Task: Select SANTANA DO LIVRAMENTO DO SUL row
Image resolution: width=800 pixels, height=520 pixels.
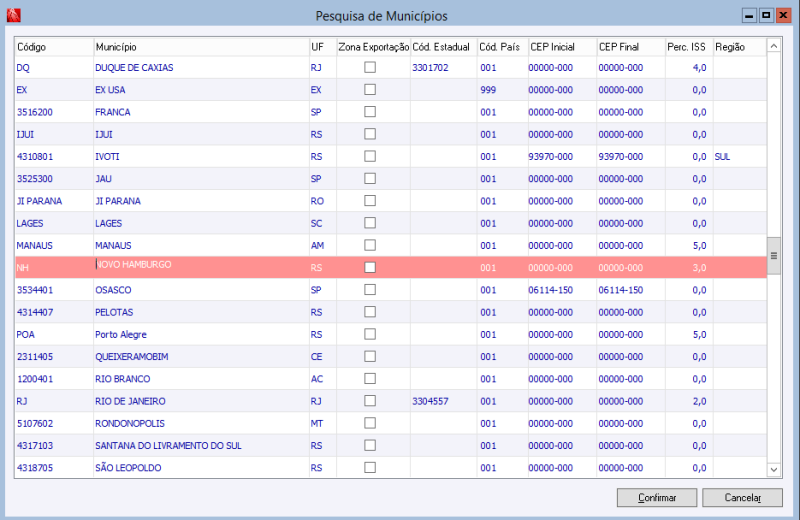Action: [391, 445]
